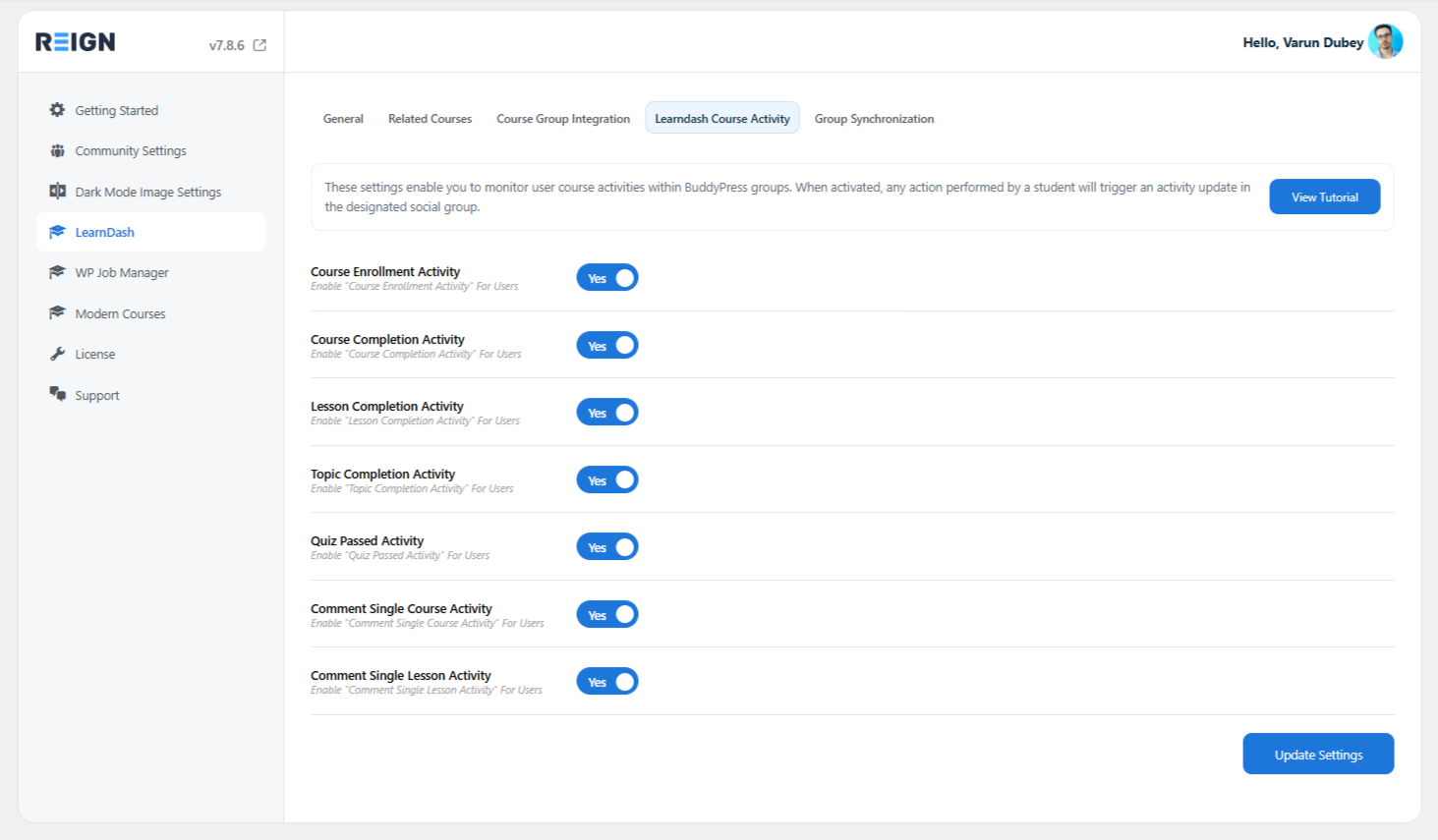Click the WP Job Manager icon
Viewport: 1438px width, 840px height.
[57, 272]
